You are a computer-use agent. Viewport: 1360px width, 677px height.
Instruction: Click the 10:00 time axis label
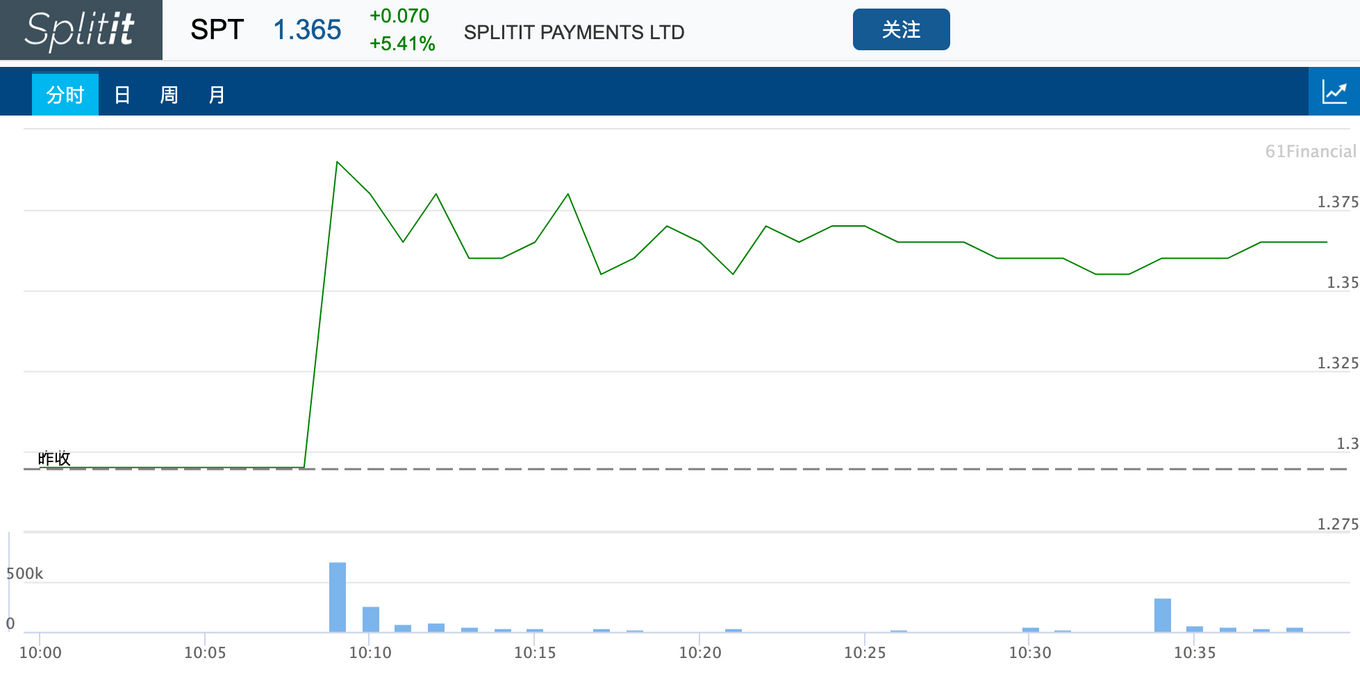(40, 652)
